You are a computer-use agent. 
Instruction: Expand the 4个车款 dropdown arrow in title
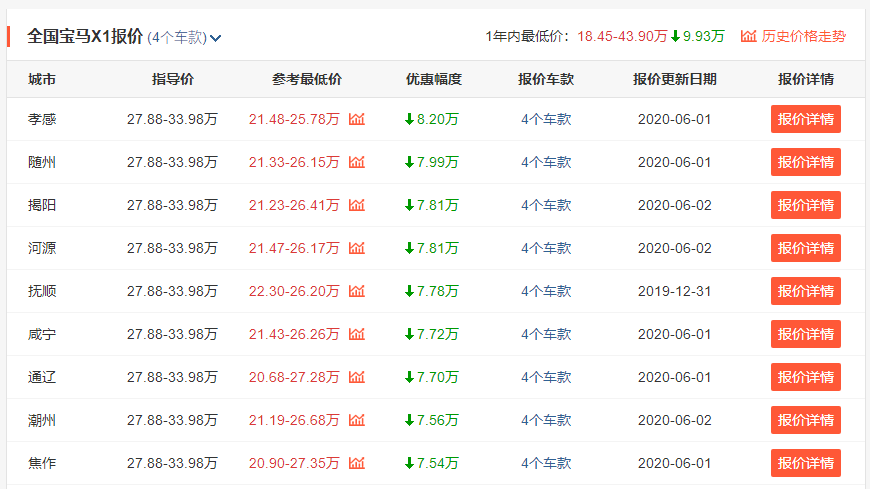[x=216, y=38]
